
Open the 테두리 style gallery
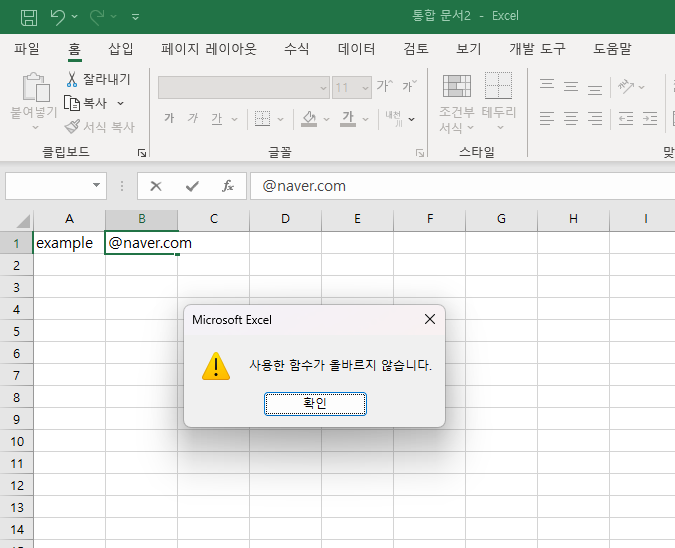click(x=499, y=102)
